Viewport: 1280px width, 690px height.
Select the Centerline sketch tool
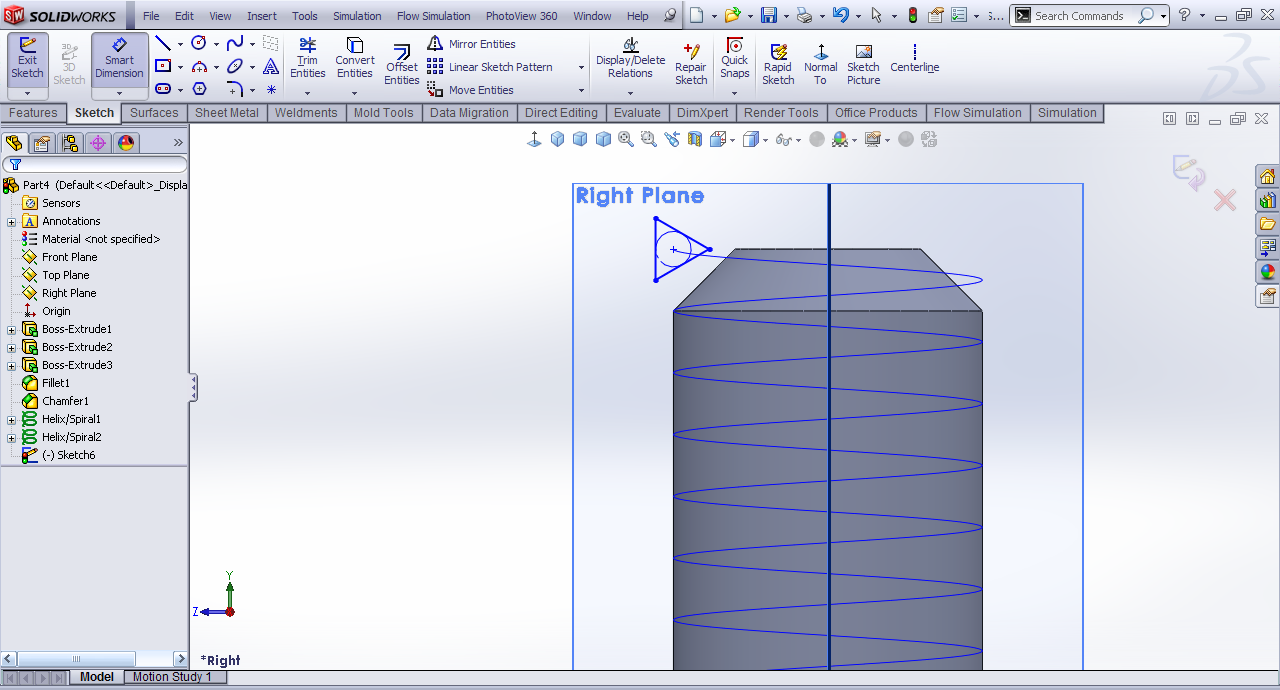pyautogui.click(x=914, y=58)
